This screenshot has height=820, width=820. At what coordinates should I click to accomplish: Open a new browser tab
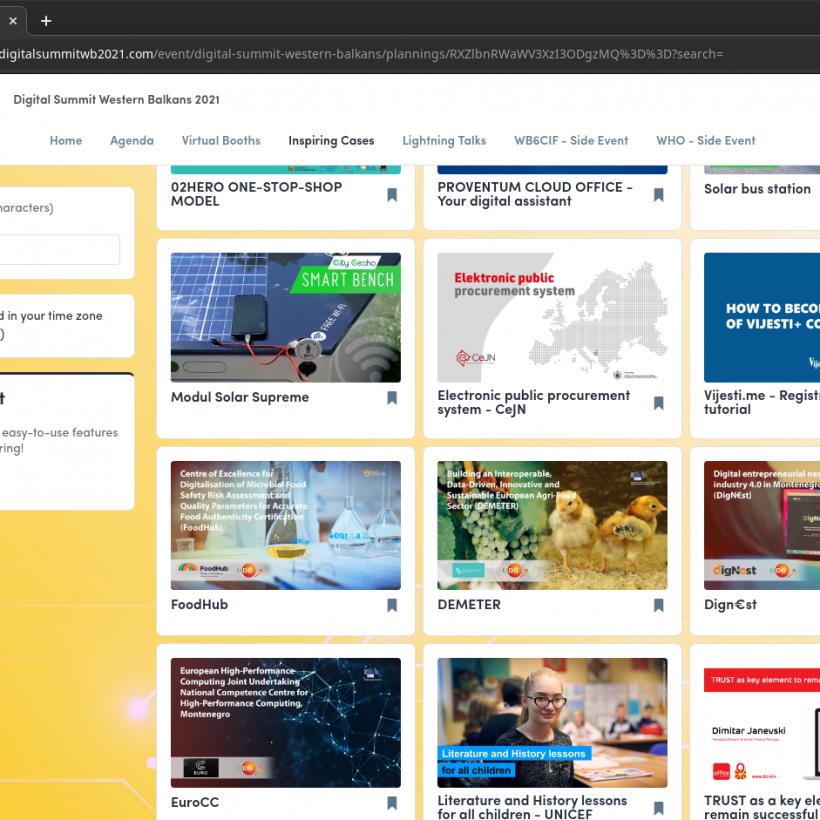click(x=46, y=21)
